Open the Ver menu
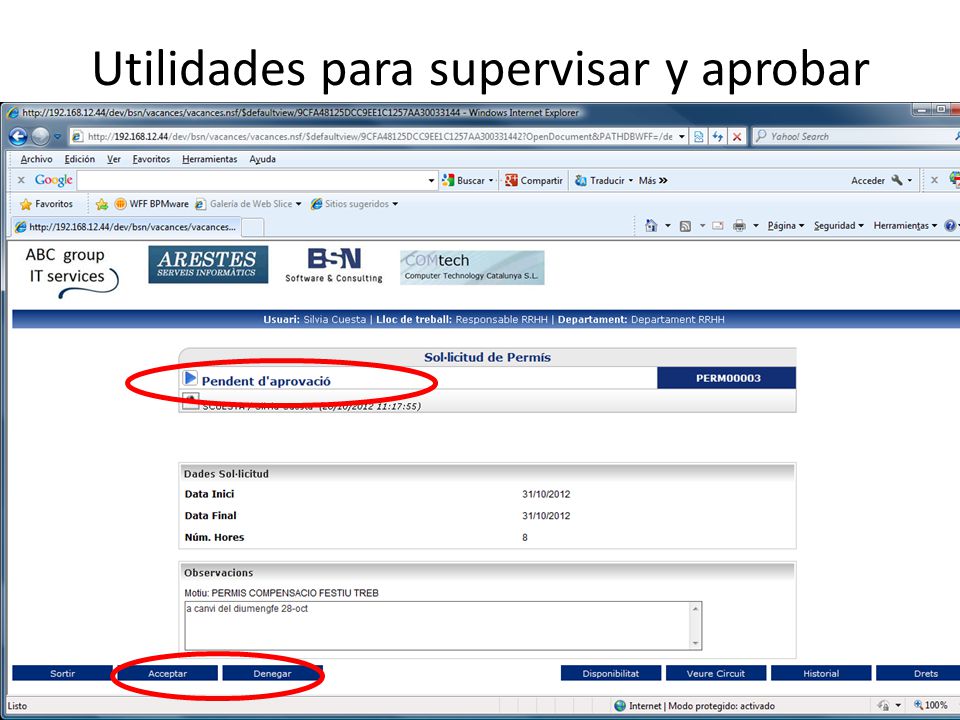Image resolution: width=960 pixels, height=720 pixels. pyautogui.click(x=114, y=159)
